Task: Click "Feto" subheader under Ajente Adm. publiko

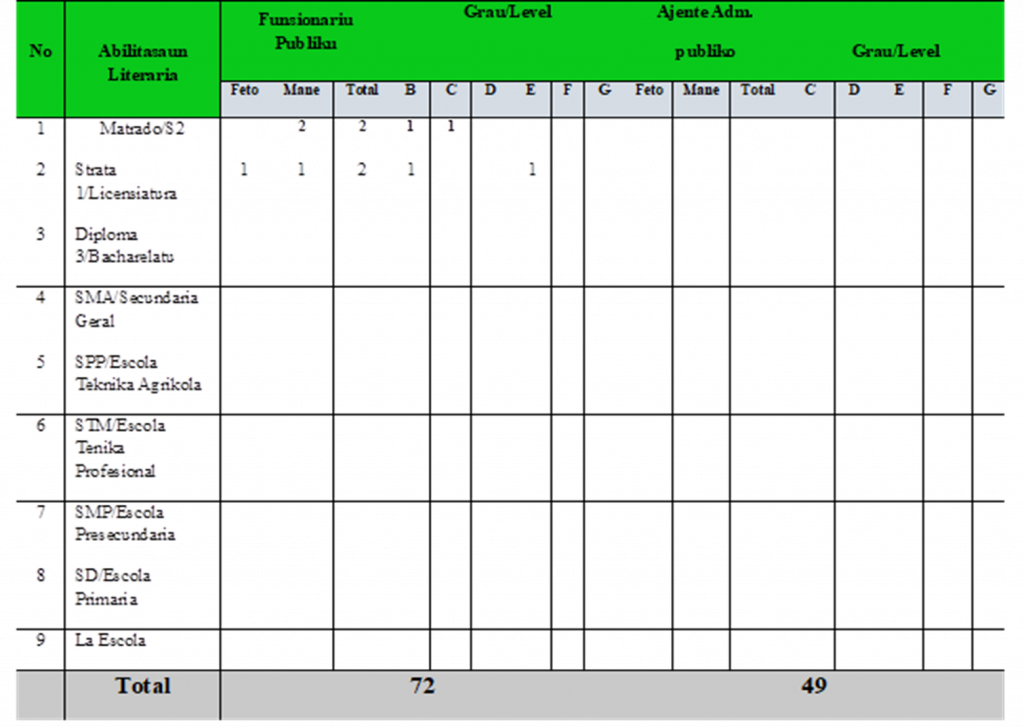Action: [649, 90]
